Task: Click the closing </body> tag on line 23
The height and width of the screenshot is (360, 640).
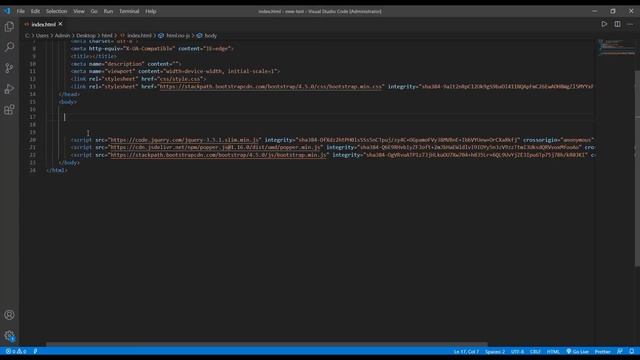Action: tap(69, 163)
